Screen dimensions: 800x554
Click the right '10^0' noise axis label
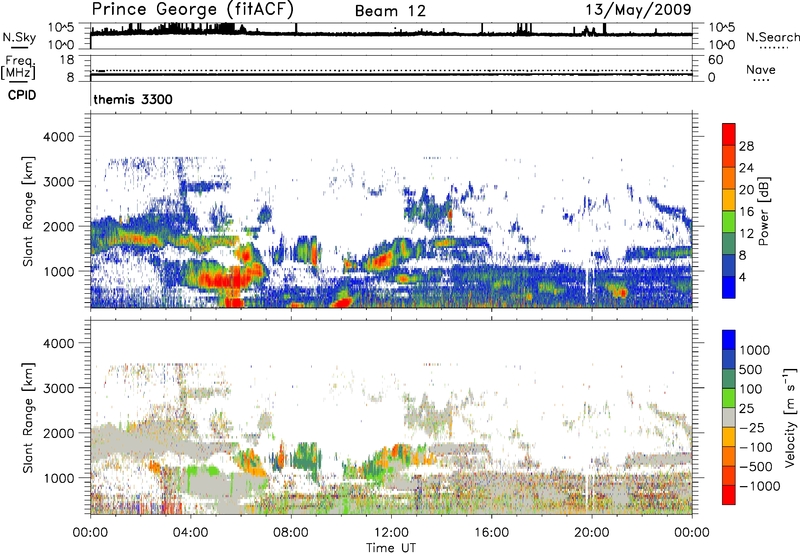[x=722, y=45]
